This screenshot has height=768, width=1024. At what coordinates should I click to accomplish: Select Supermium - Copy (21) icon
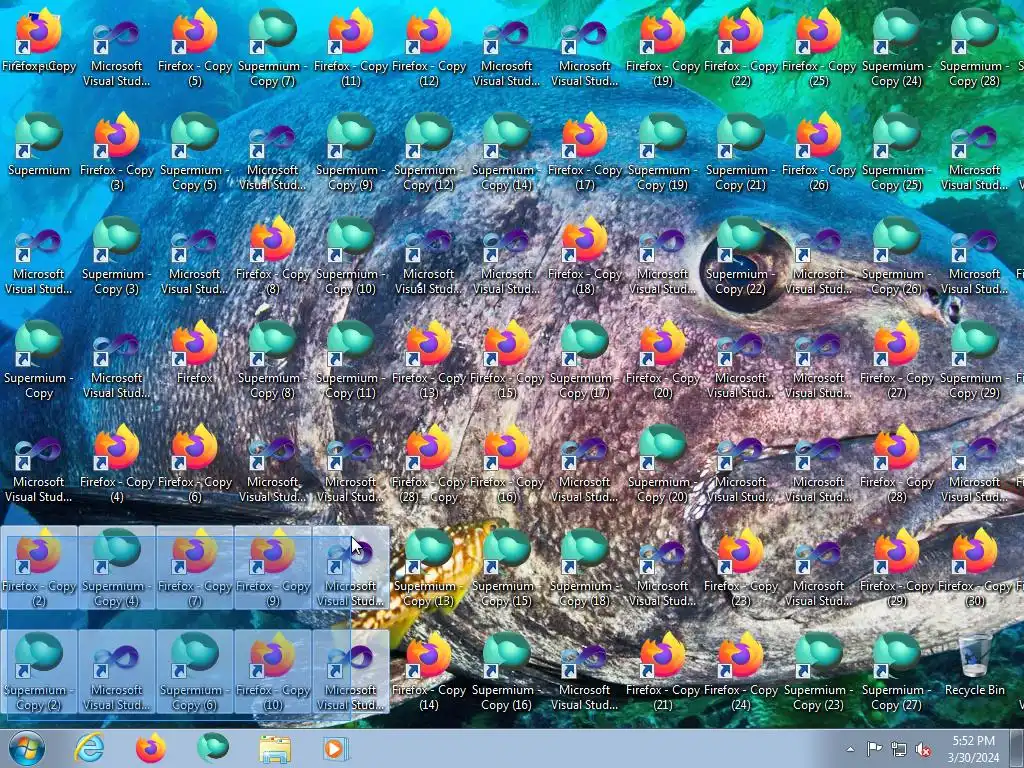pos(741,152)
